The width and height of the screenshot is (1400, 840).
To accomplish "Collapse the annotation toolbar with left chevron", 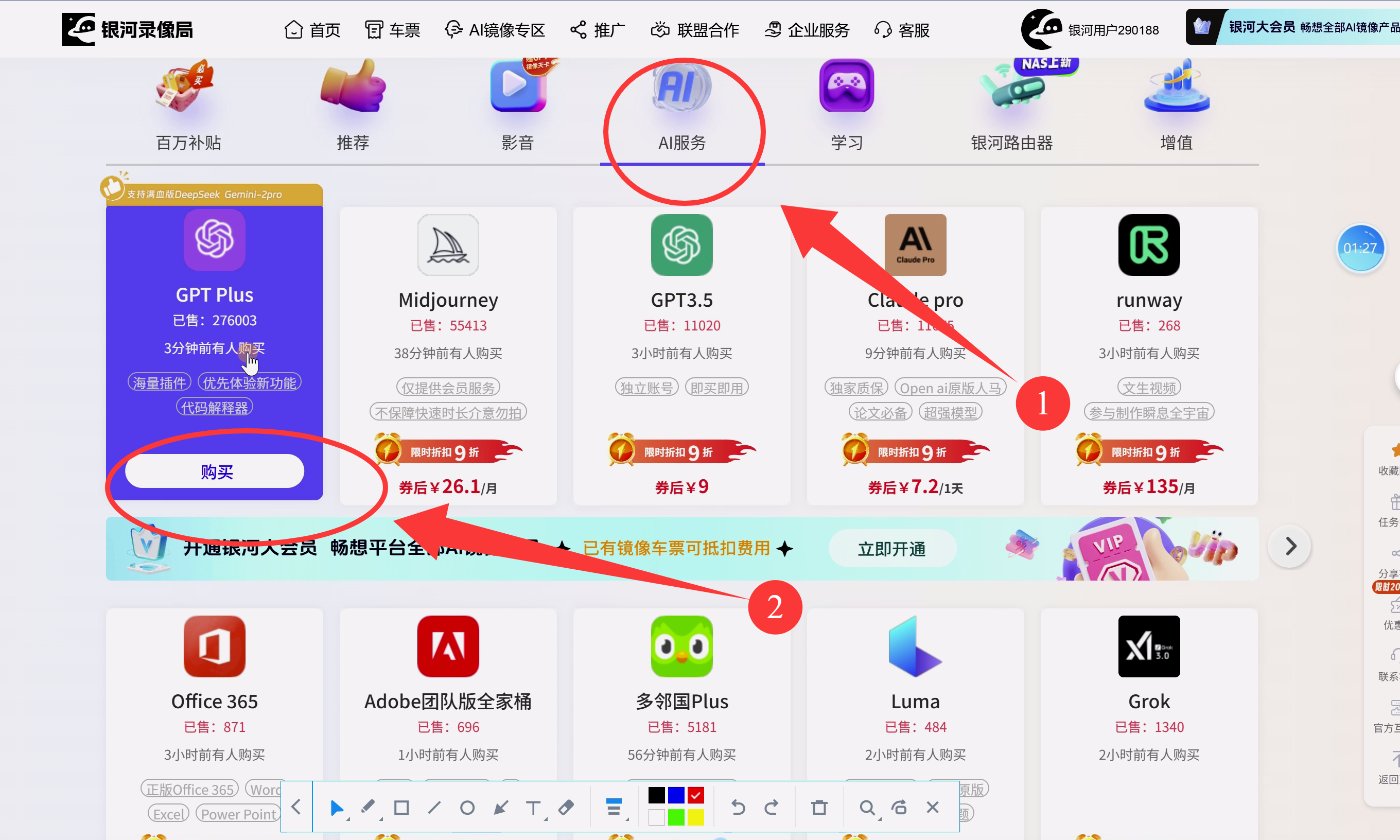I will [x=296, y=807].
